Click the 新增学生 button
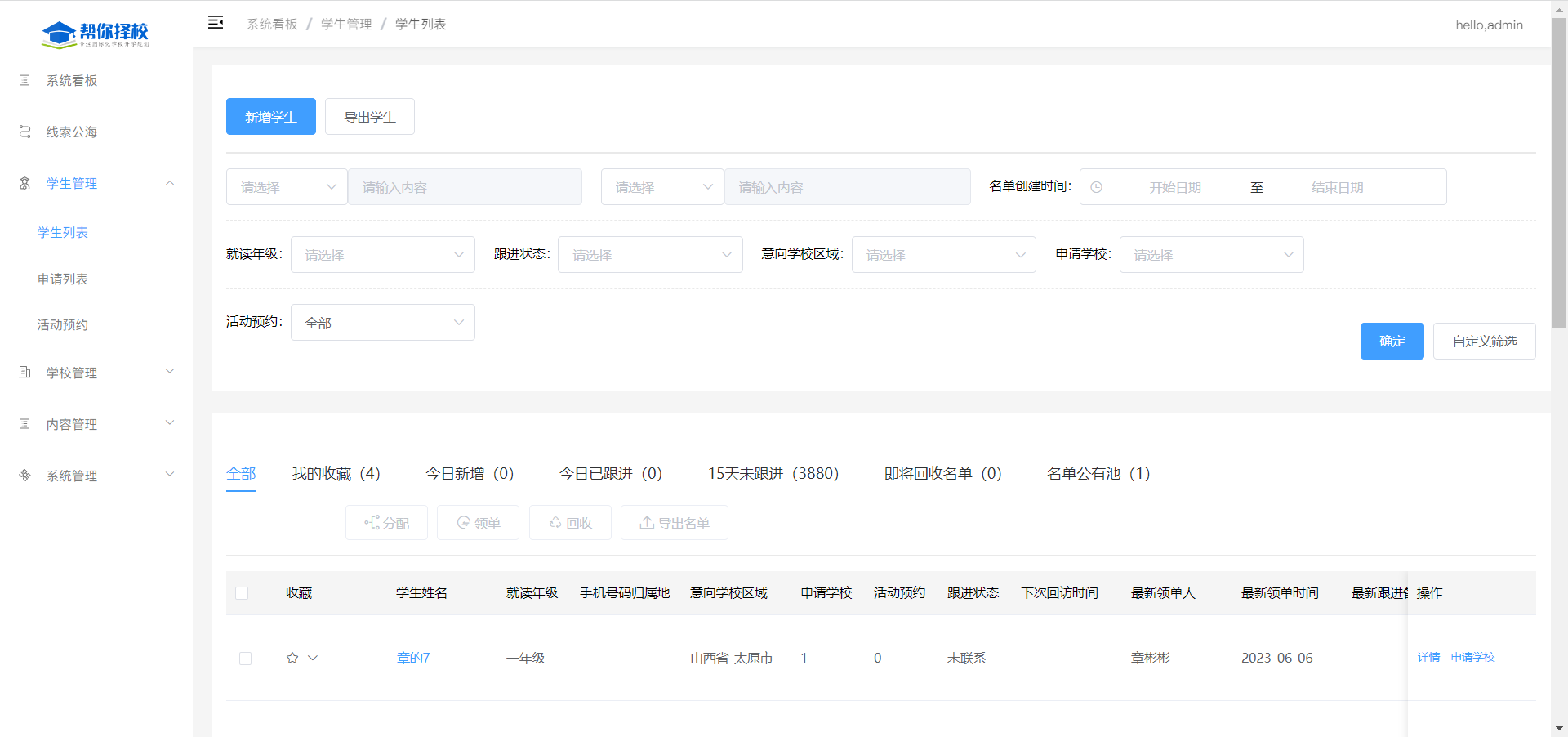Screen dimensions: 1568x737 pos(271,117)
